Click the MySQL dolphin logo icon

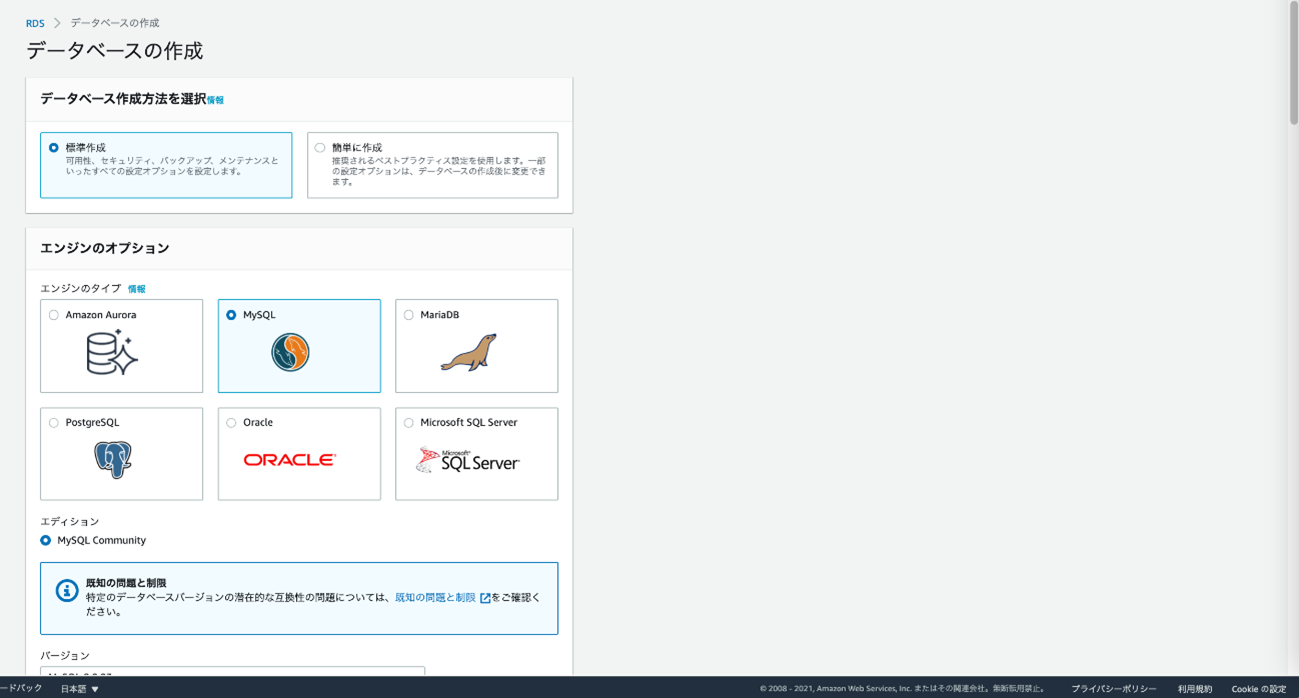tap(290, 353)
